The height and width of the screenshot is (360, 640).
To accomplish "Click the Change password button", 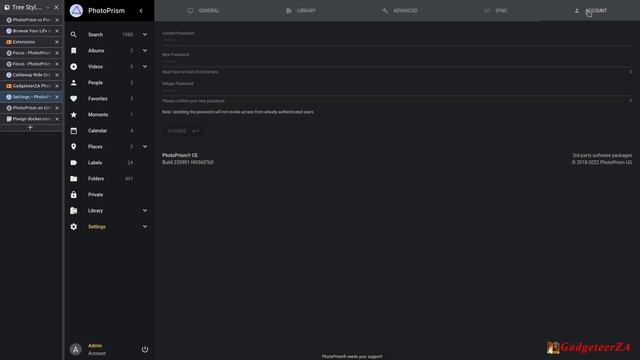I will point(183,131).
